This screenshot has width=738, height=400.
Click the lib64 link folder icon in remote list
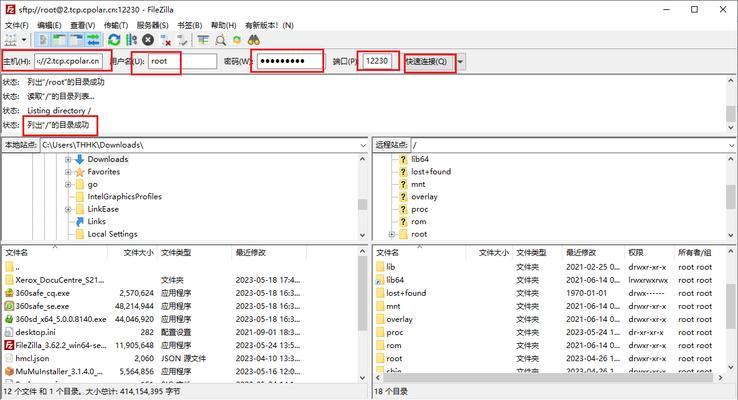[380, 280]
